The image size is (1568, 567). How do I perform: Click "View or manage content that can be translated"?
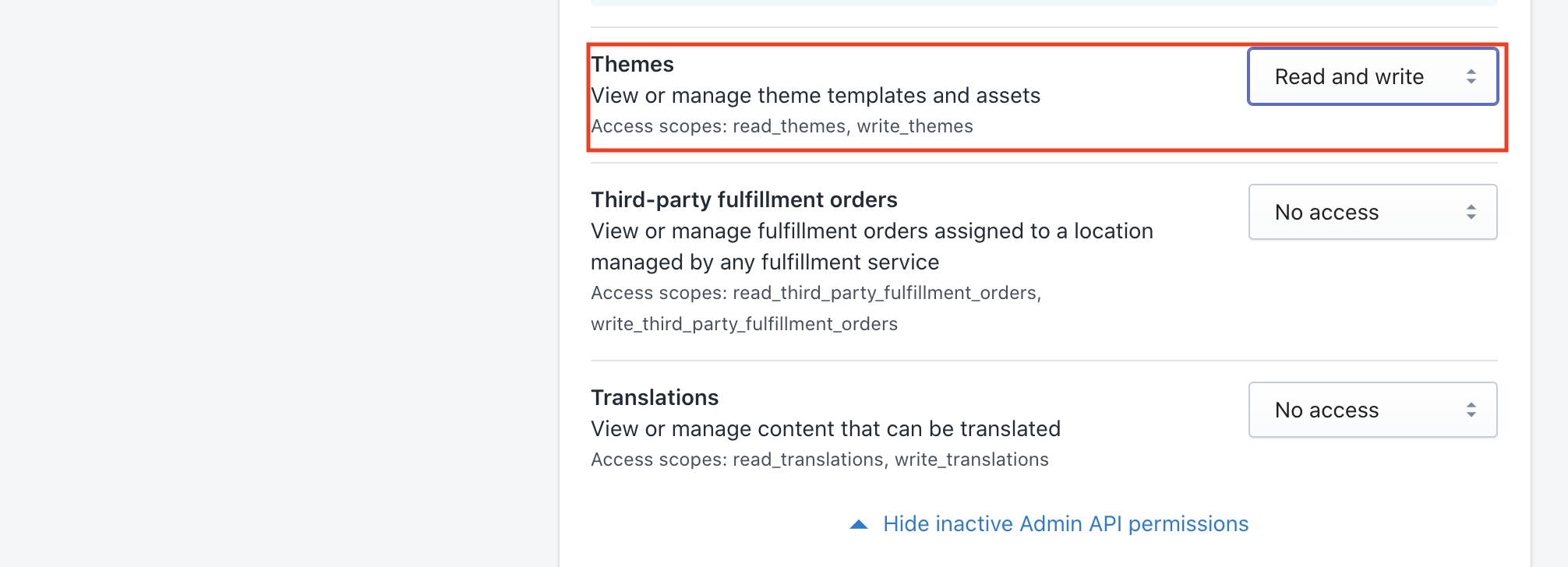coord(825,428)
